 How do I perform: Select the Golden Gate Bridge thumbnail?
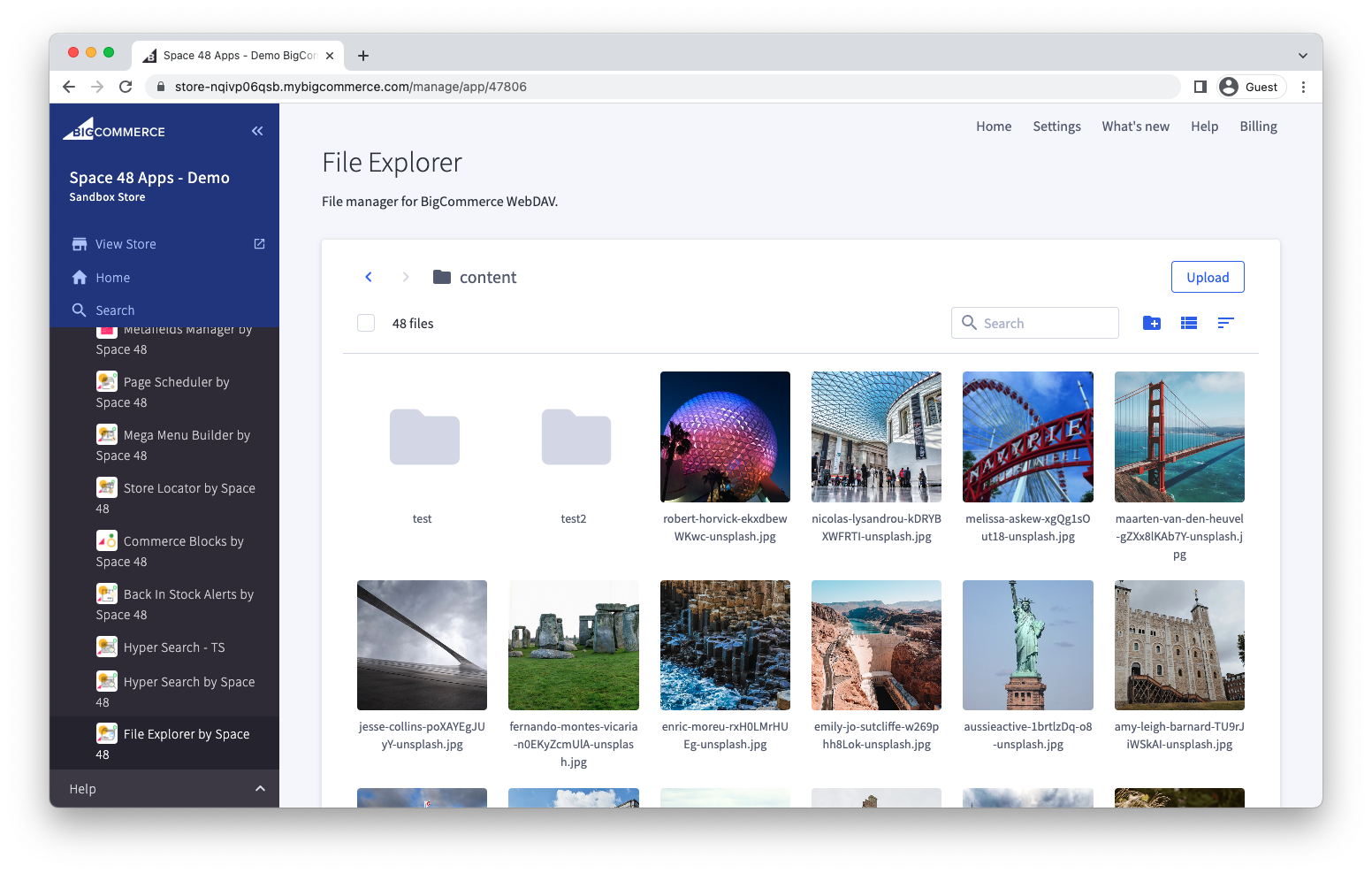point(1179,437)
